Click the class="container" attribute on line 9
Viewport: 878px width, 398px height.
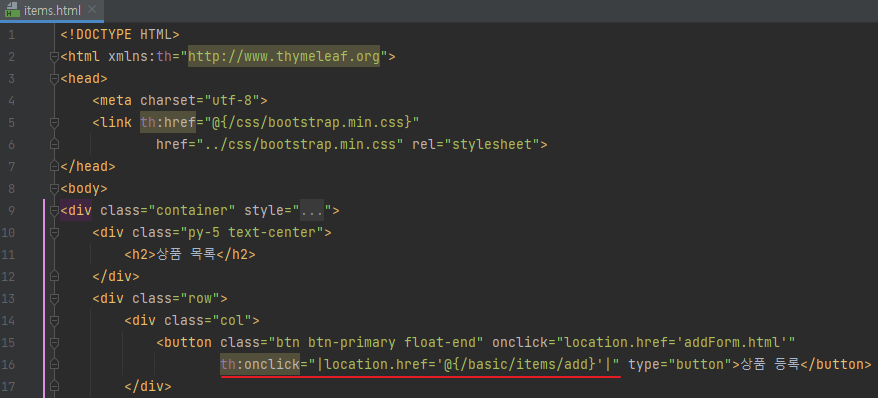pos(167,211)
